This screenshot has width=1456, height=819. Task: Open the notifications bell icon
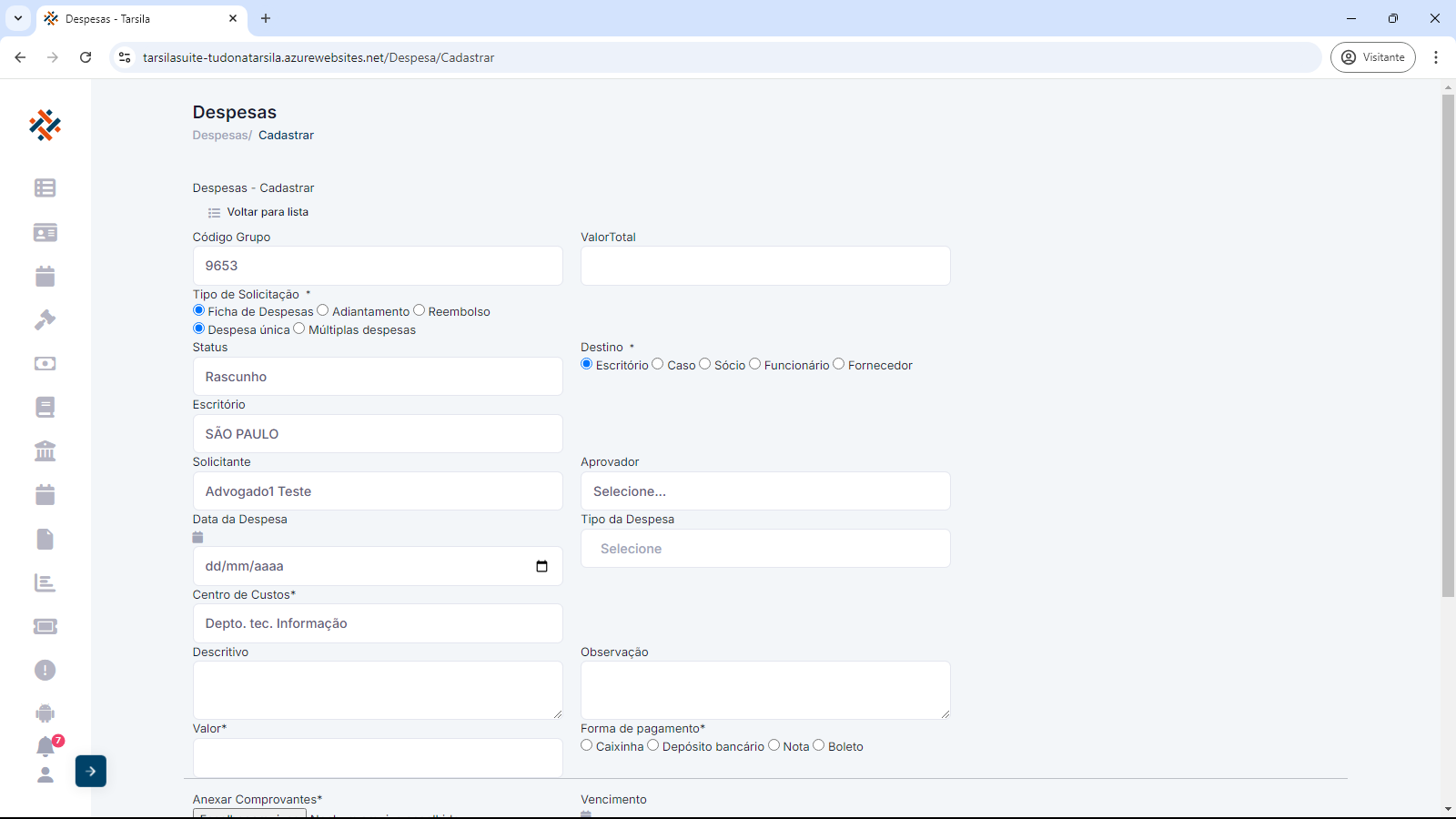(45, 746)
